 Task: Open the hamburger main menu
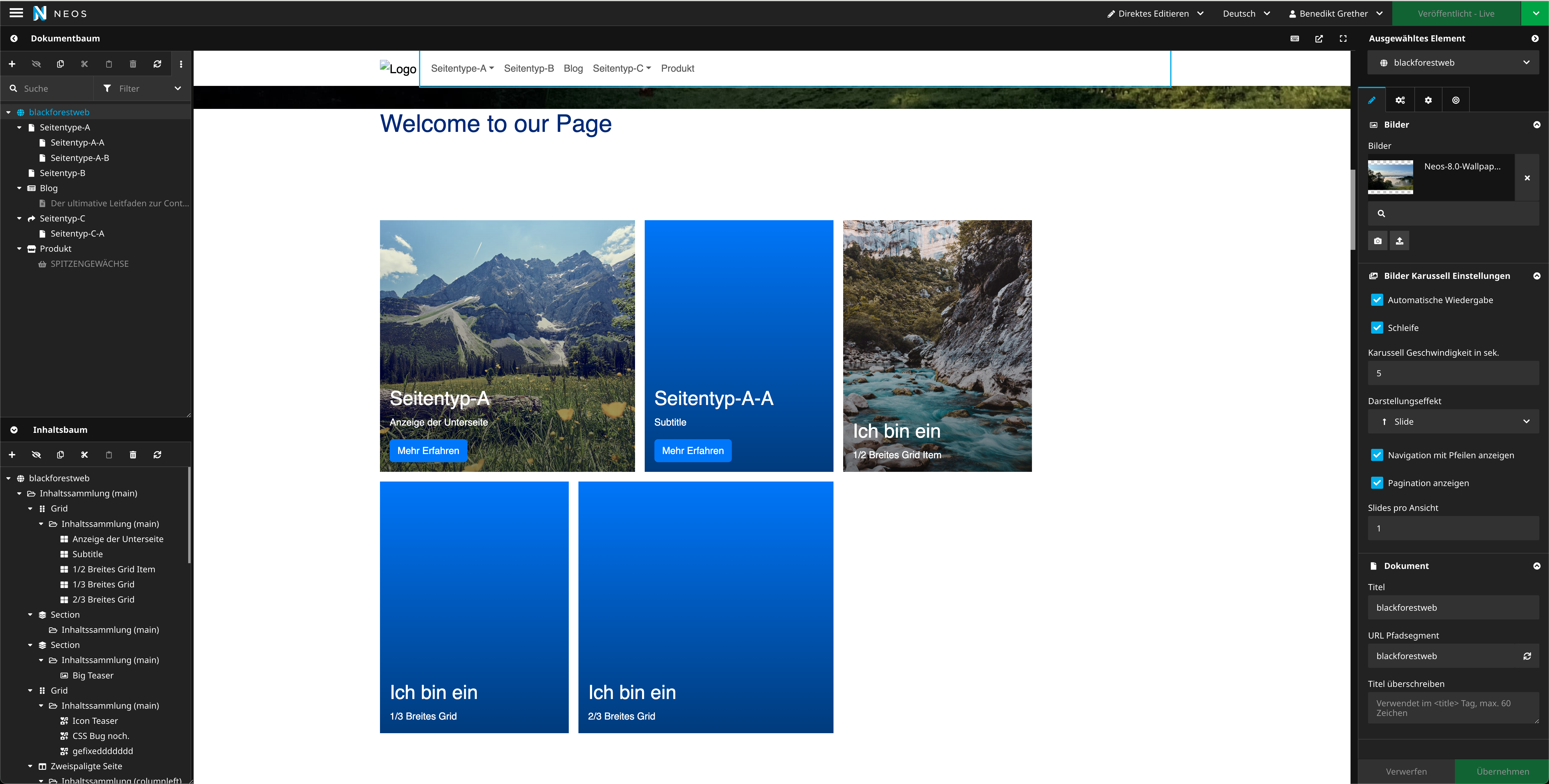(16, 13)
